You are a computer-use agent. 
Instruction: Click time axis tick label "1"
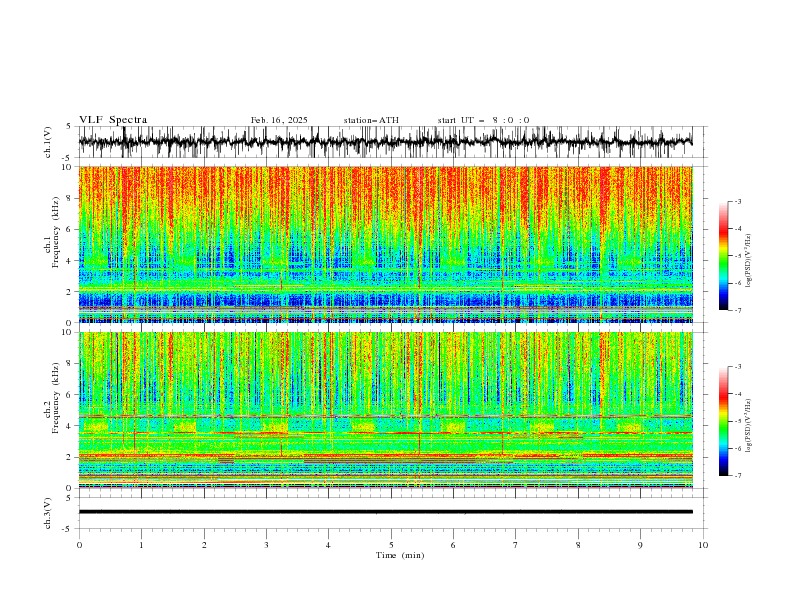[x=141, y=545]
